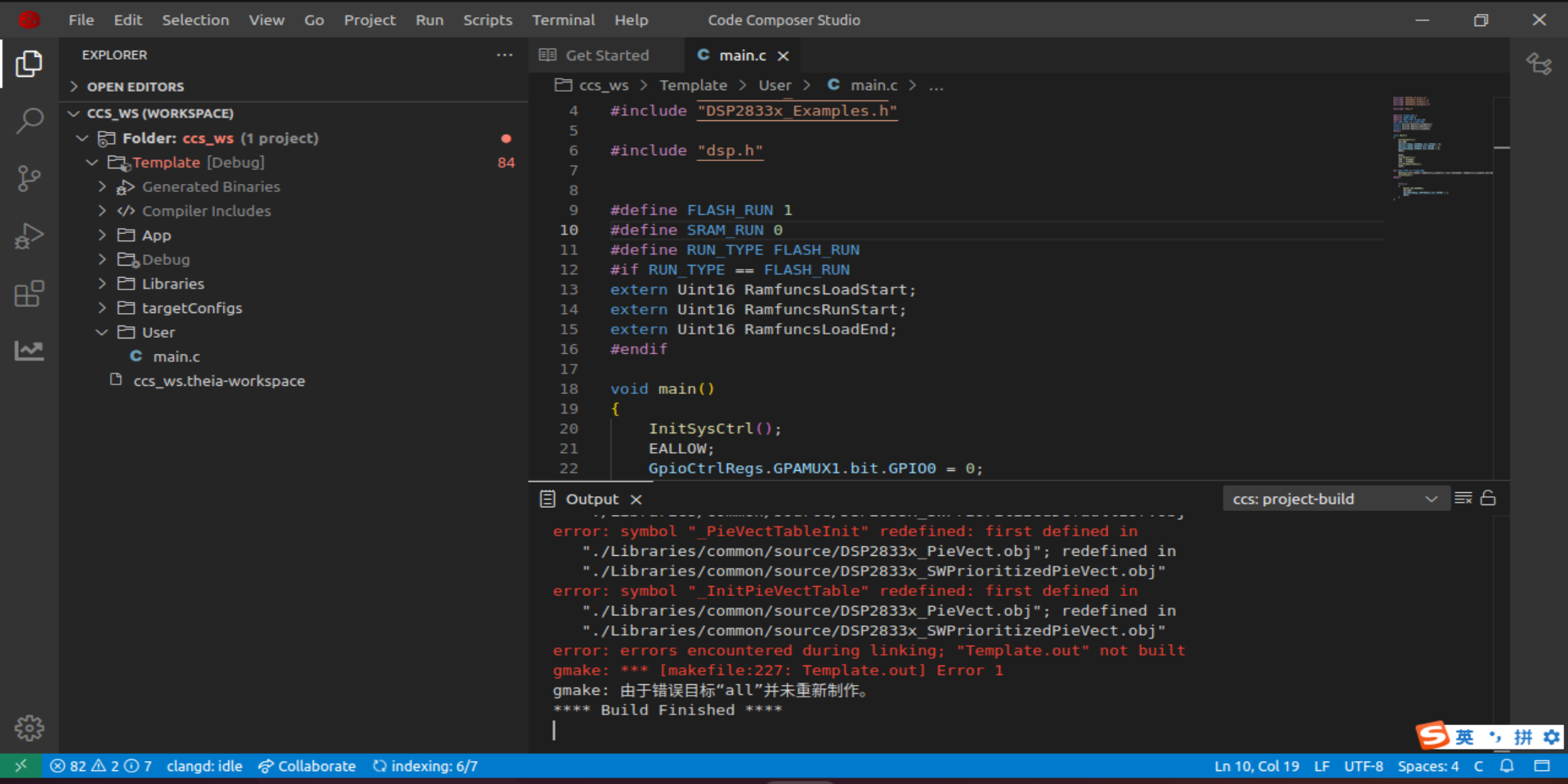Image resolution: width=1568 pixels, height=784 pixels.
Task: Click line number 18 in the gutter
Action: [x=569, y=389]
